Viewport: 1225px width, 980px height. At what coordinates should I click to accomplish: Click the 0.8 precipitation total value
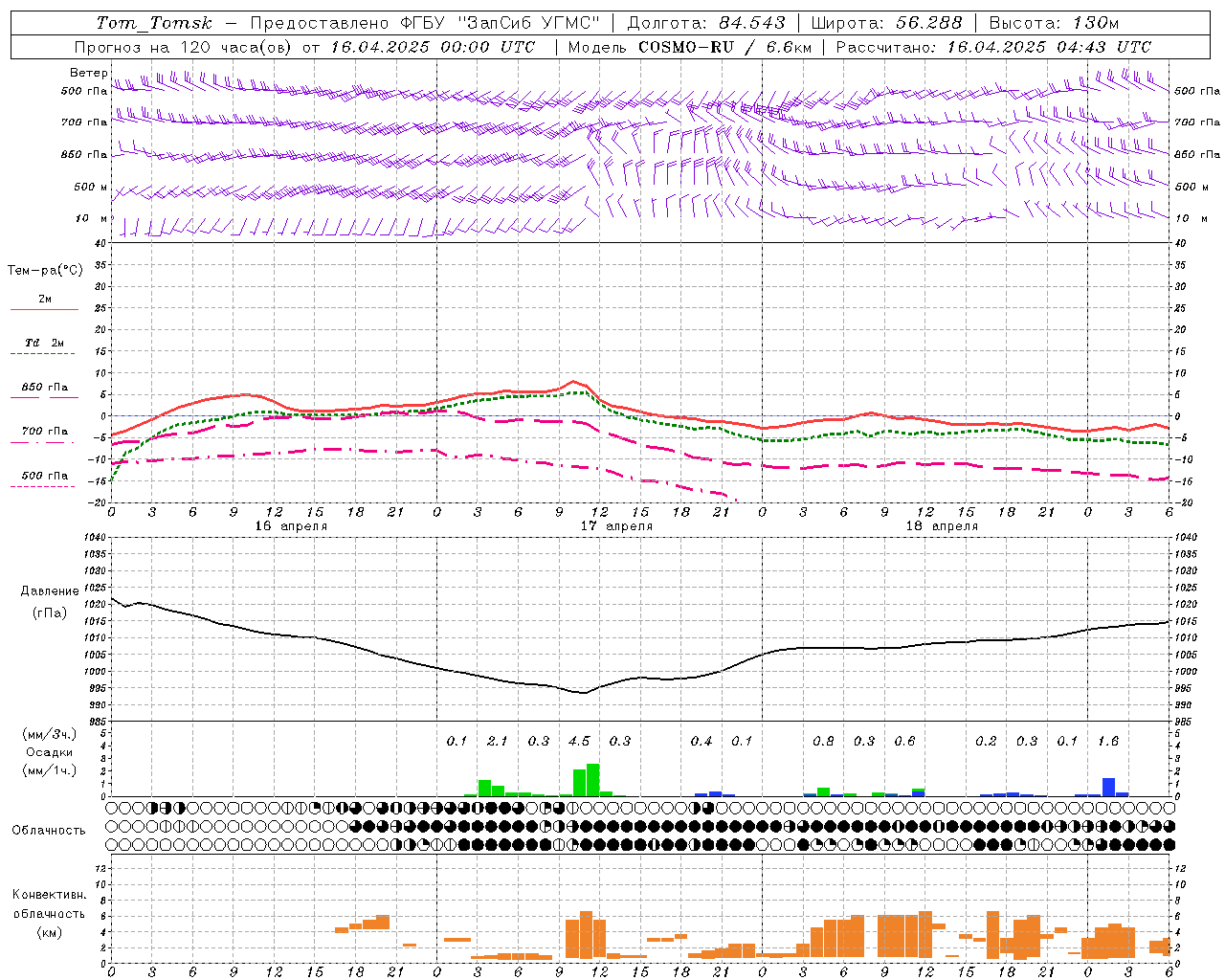coord(823,742)
